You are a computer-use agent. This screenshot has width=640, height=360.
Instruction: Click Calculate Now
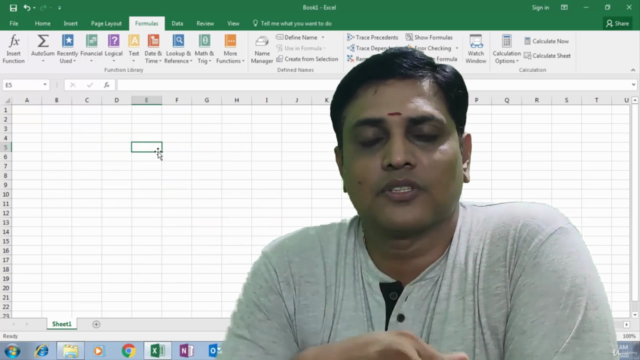[546, 41]
